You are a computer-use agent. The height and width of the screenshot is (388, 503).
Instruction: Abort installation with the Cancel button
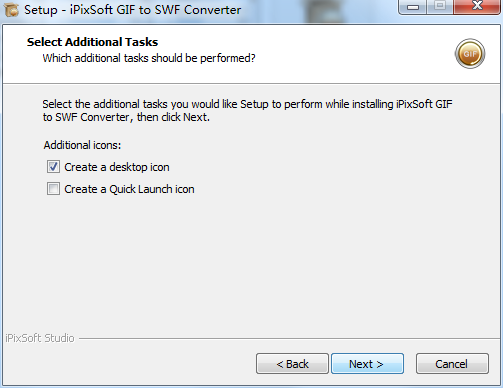(x=452, y=364)
